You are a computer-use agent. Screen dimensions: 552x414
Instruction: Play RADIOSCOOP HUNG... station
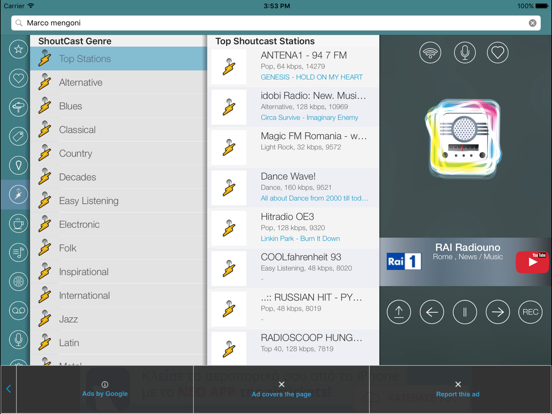294,347
